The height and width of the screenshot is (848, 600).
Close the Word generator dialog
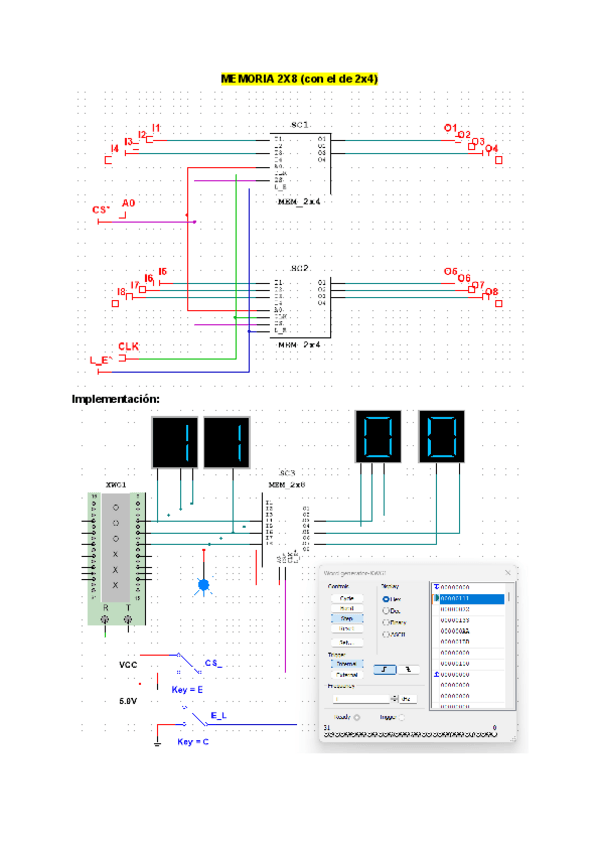click(x=508, y=572)
